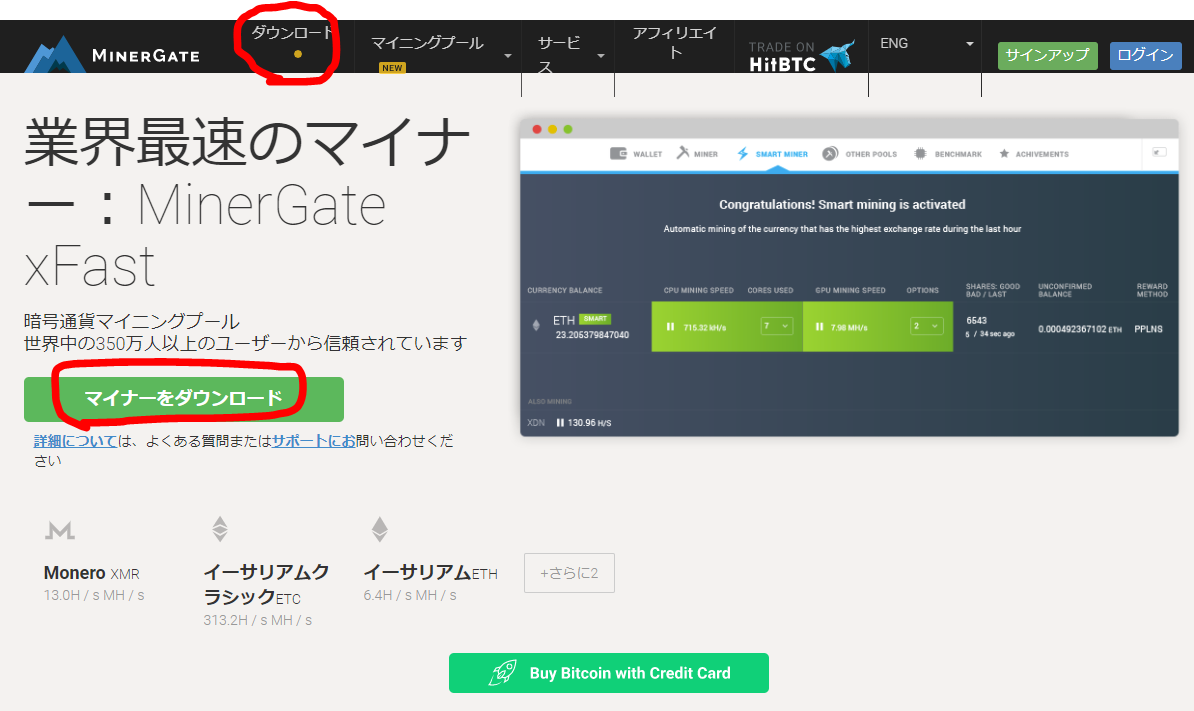Pause CPU mining at 715.32 kH/s
The image size is (1194, 711).
click(x=670, y=327)
